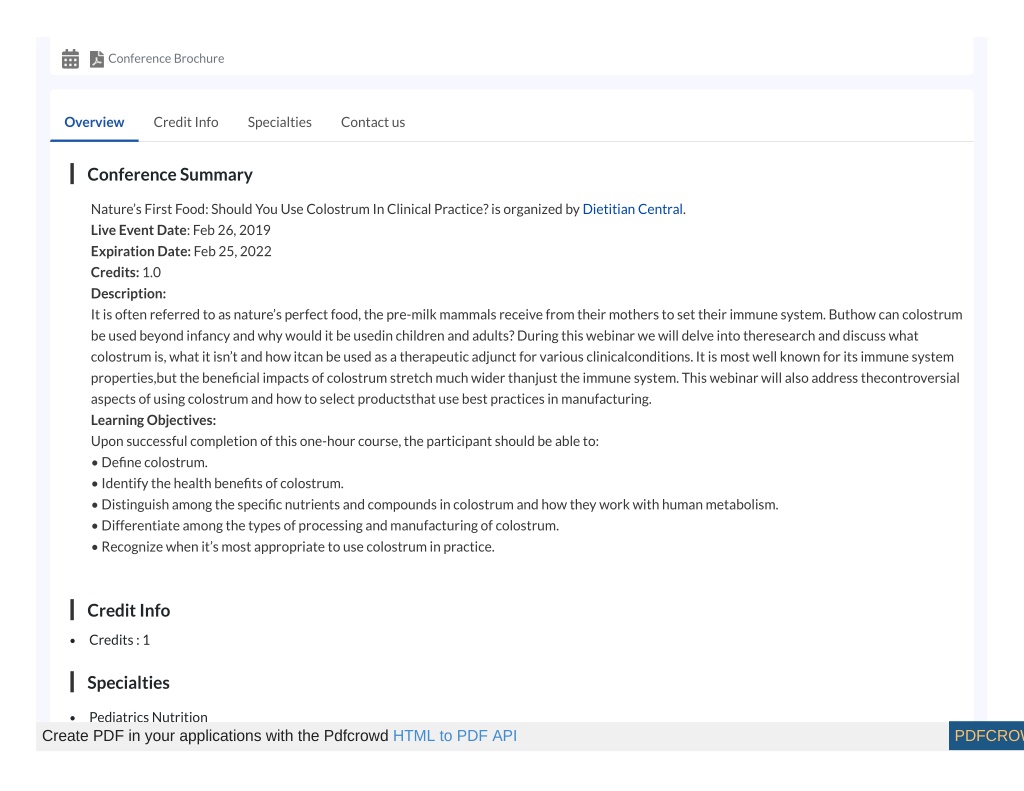Click the 'Description:' label

pos(129,294)
